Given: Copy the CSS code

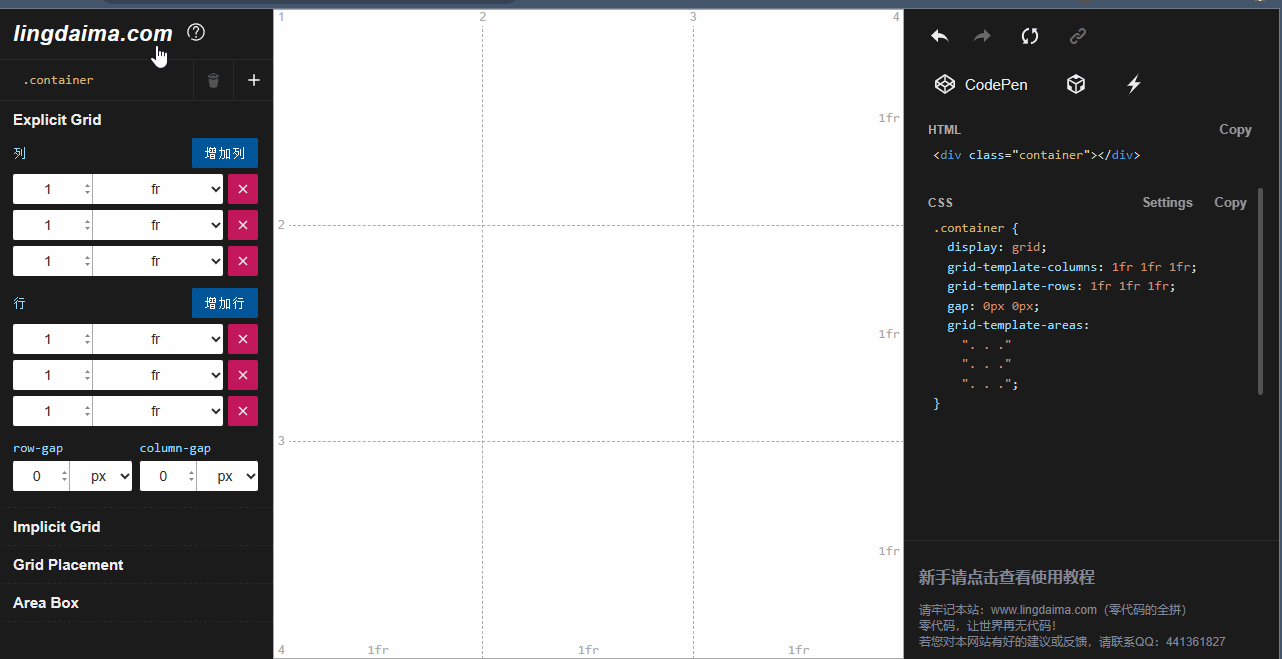Looking at the screenshot, I should point(1230,202).
